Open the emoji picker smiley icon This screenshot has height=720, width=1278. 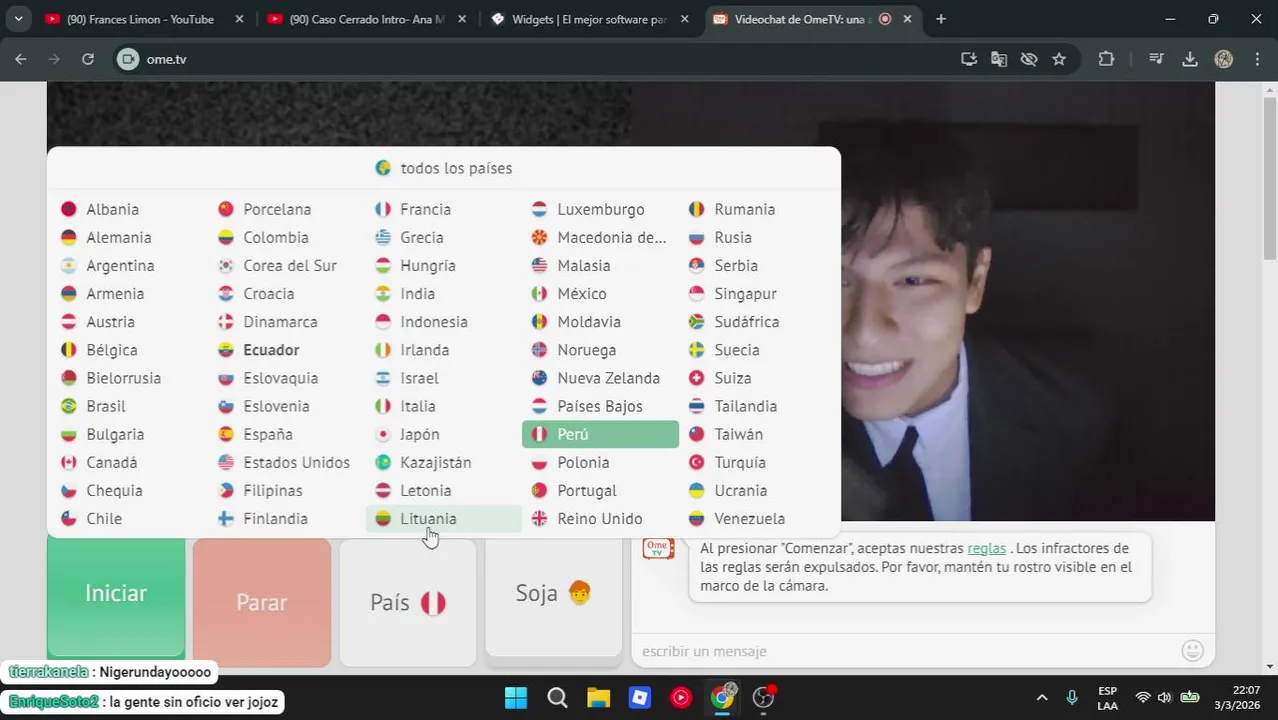pos(1193,651)
